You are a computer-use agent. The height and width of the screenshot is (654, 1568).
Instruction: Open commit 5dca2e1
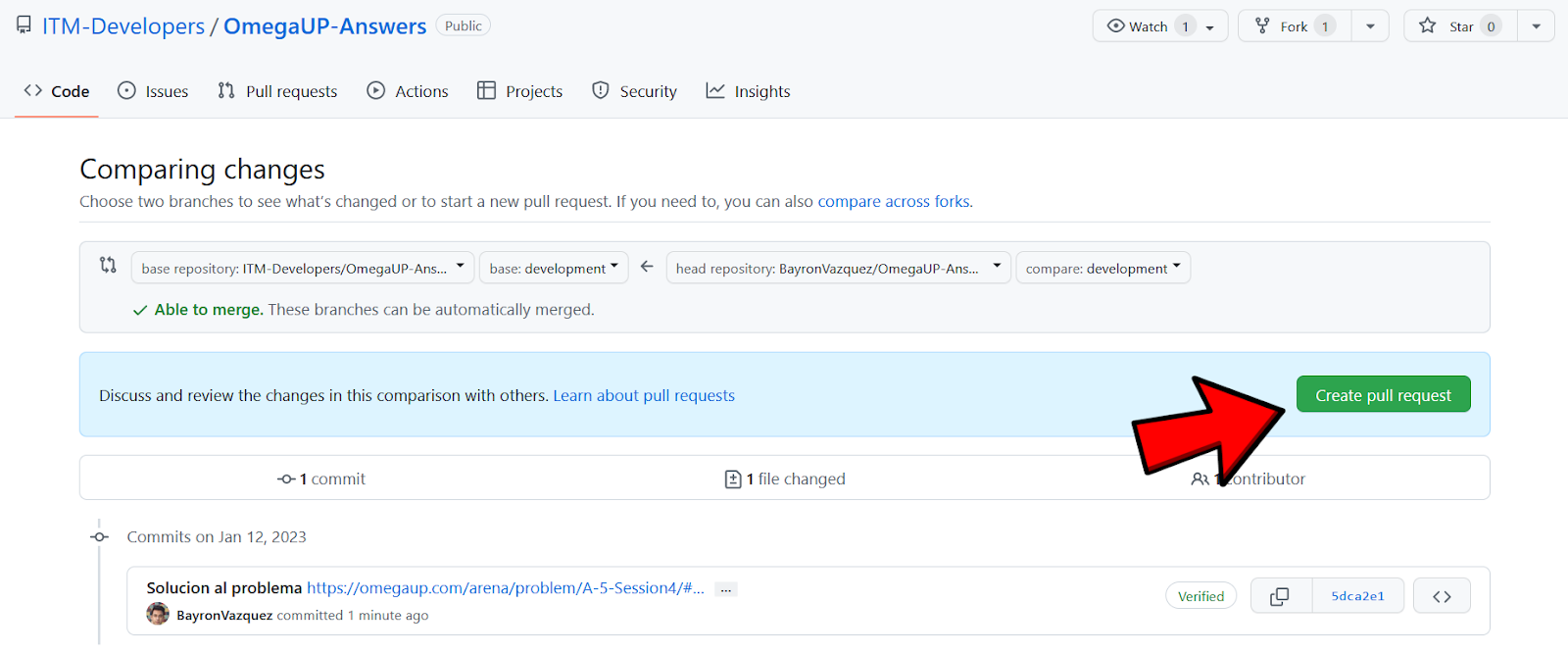pos(1357,596)
